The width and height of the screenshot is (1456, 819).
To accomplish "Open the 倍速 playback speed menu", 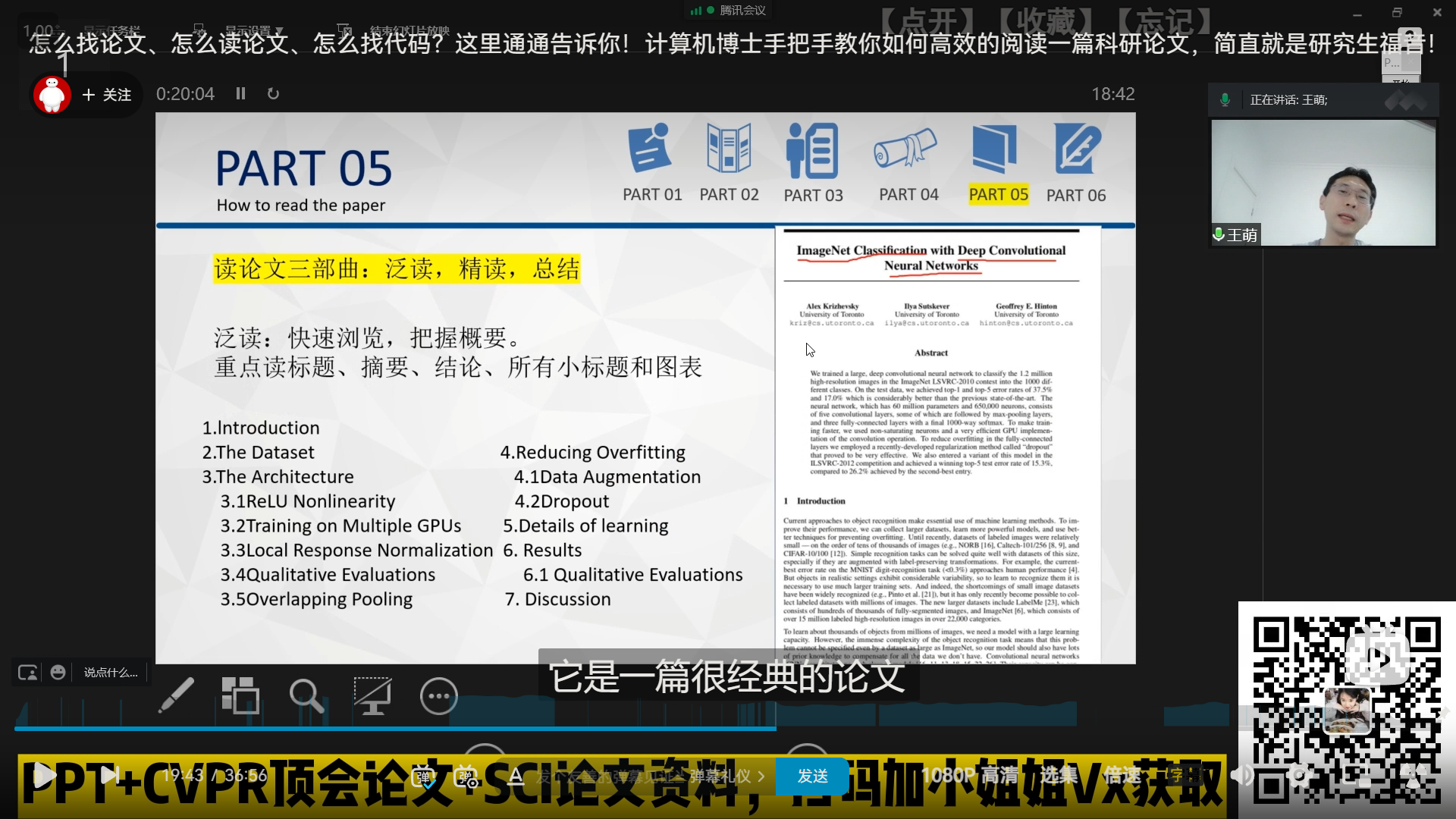I will pyautogui.click(x=1122, y=775).
